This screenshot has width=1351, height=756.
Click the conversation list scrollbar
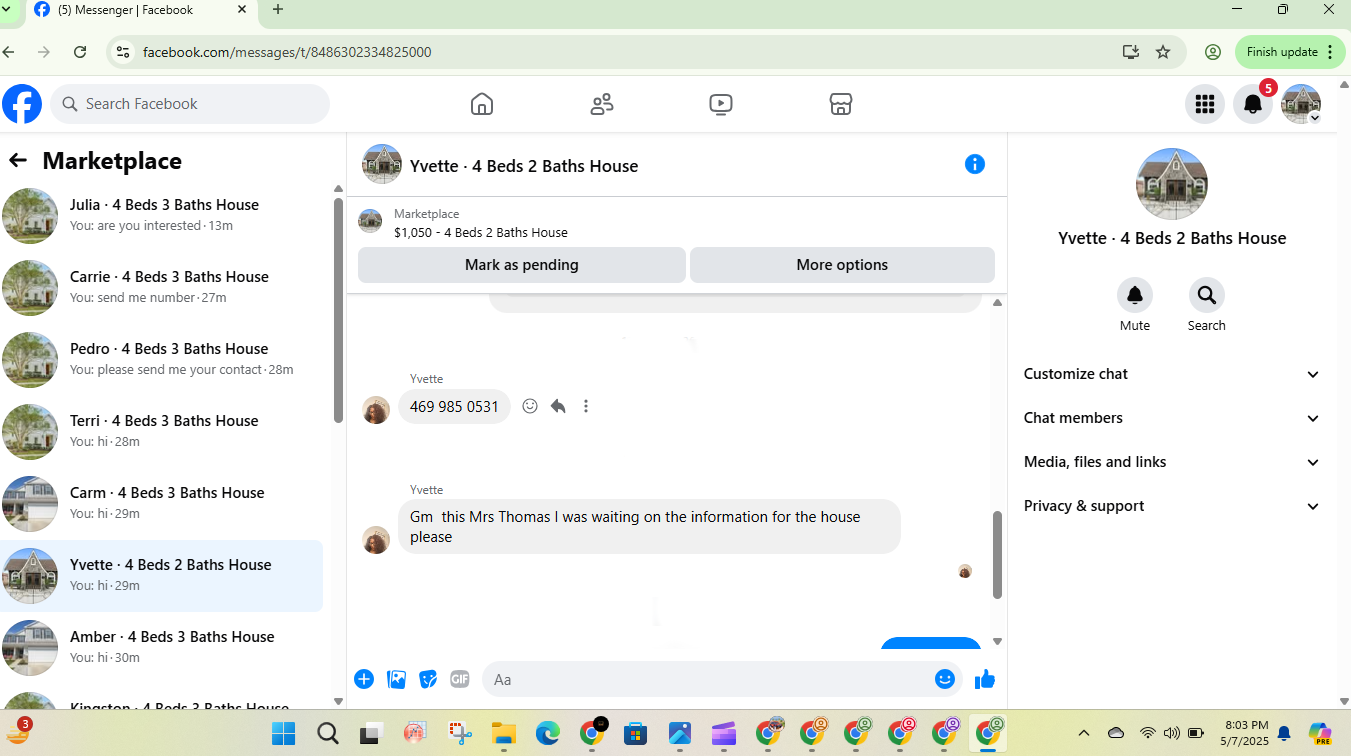(x=338, y=310)
